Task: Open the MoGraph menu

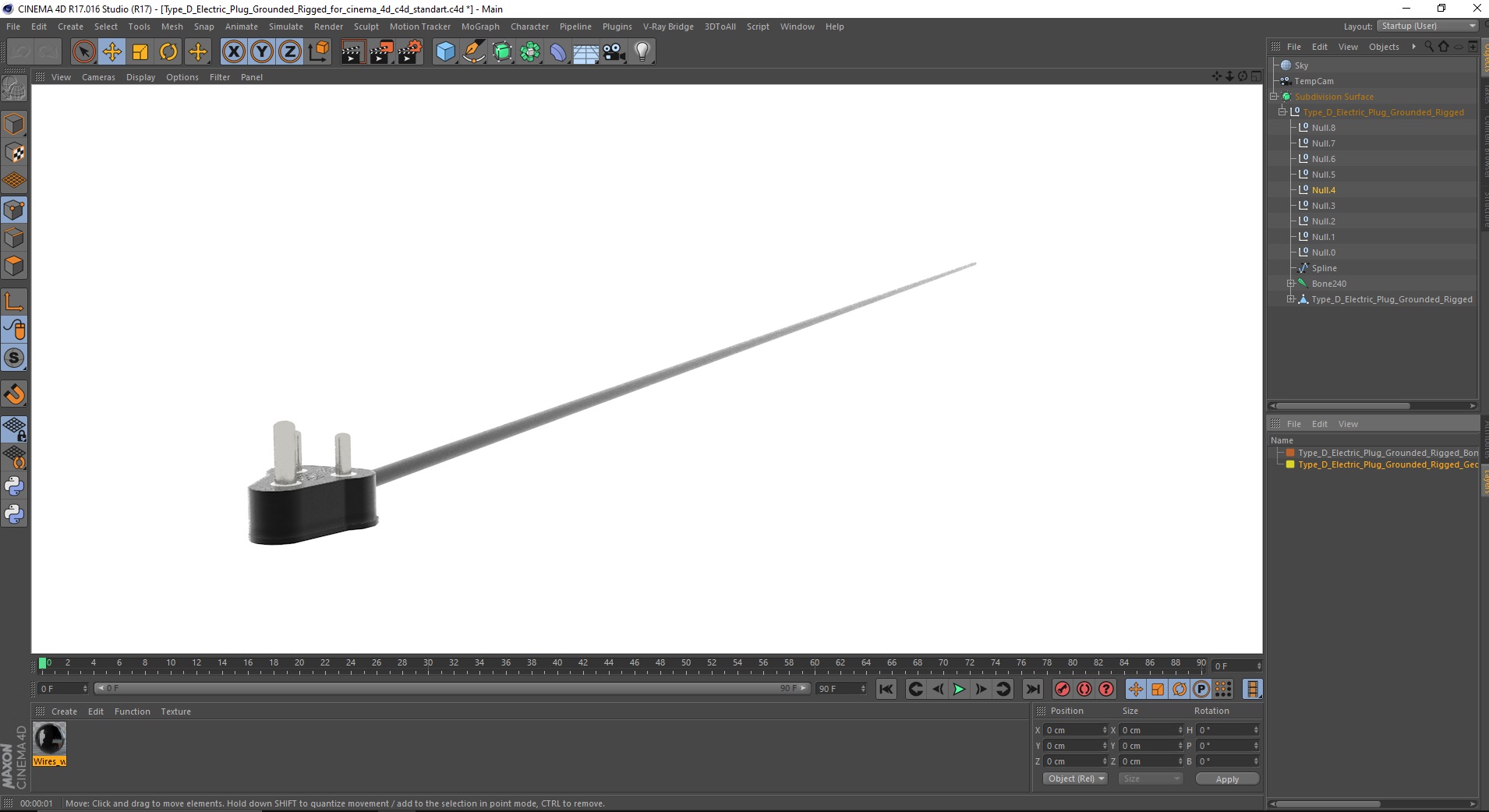Action: coord(480,26)
